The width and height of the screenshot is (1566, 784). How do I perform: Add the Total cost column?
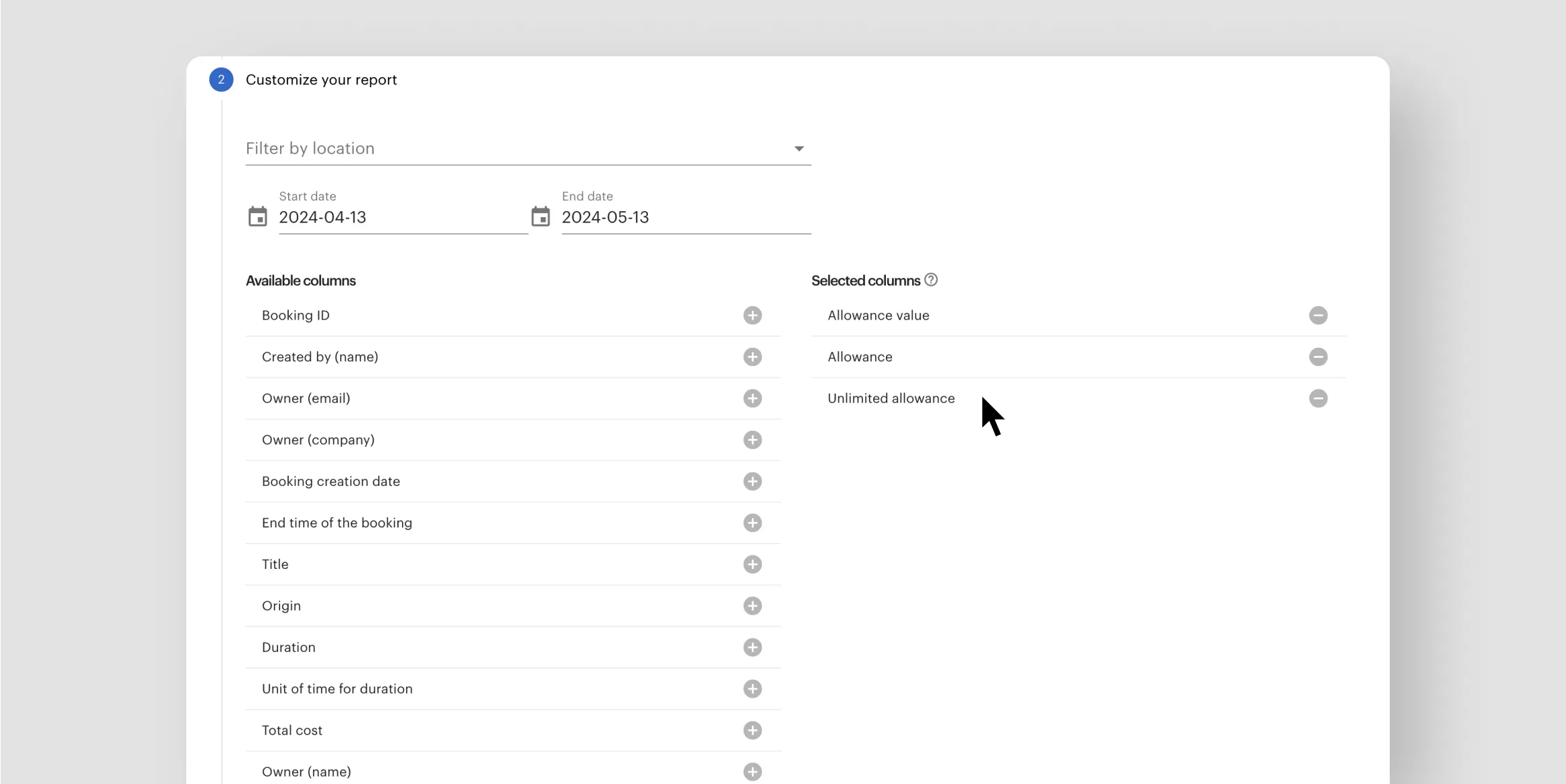(x=753, y=731)
